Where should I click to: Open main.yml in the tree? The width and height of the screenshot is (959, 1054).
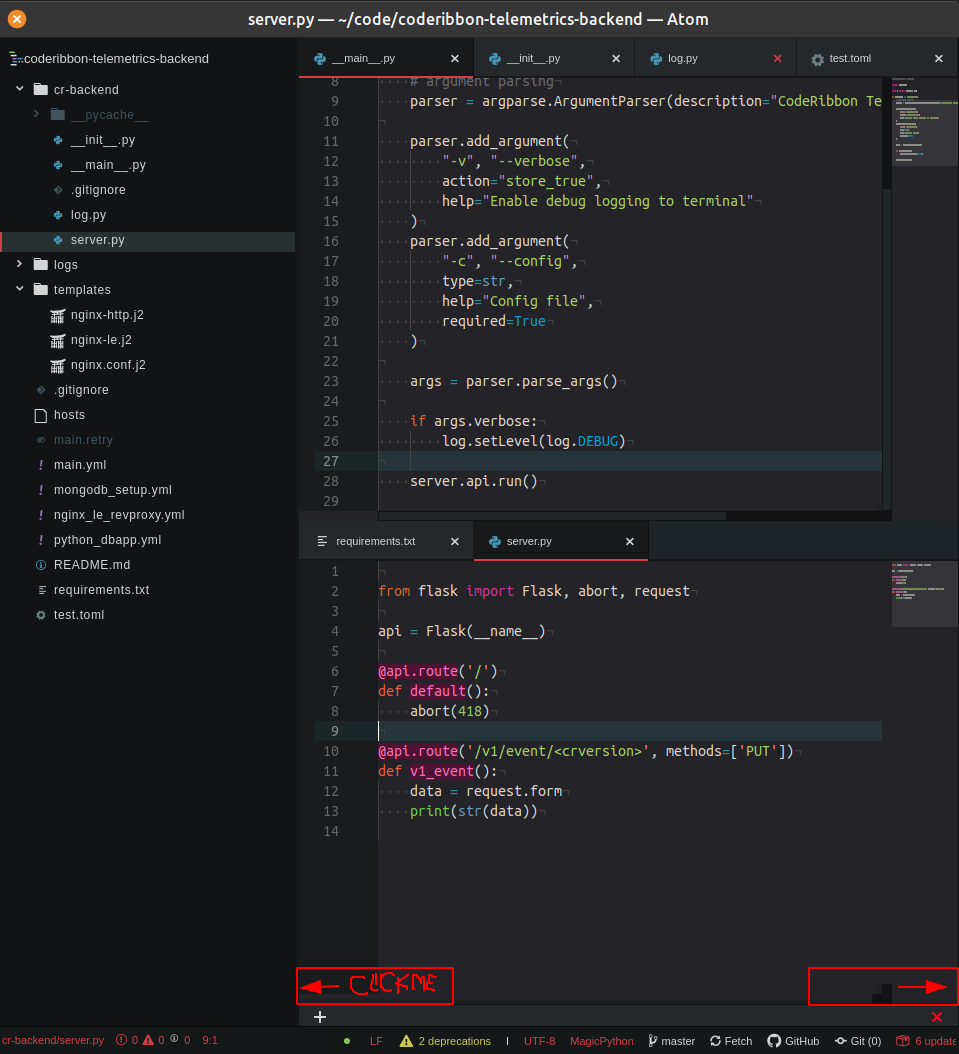pos(80,464)
